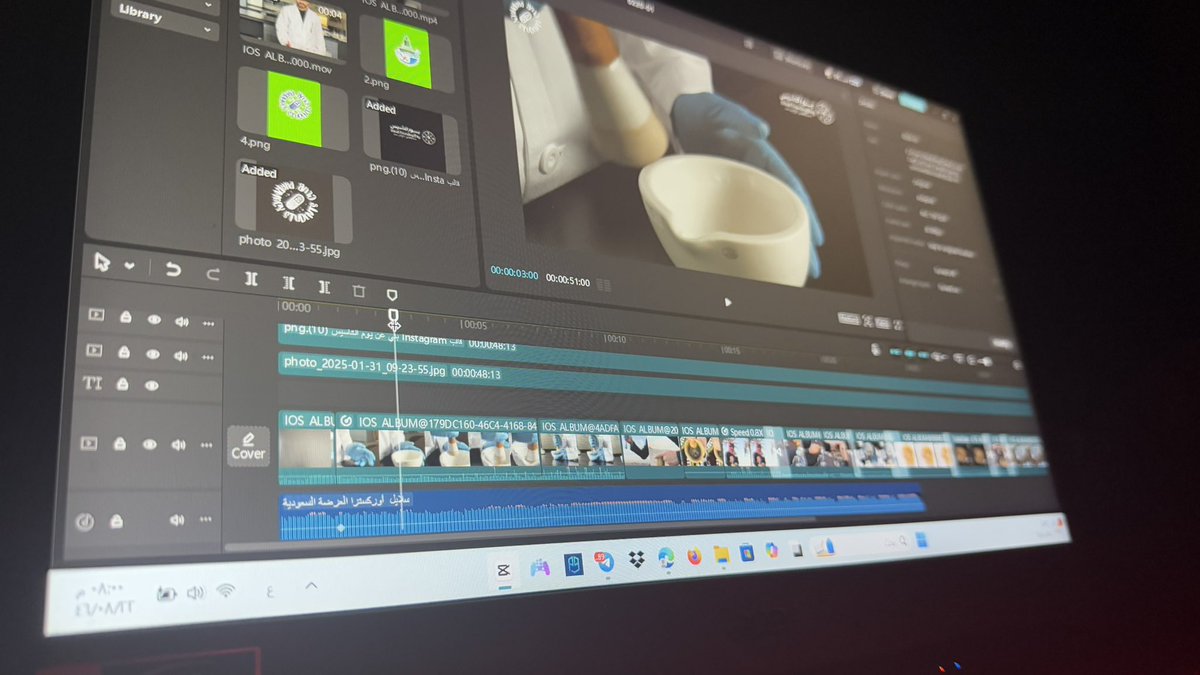Select the IOS ALBUM@179DC160 video clip

(x=437, y=447)
